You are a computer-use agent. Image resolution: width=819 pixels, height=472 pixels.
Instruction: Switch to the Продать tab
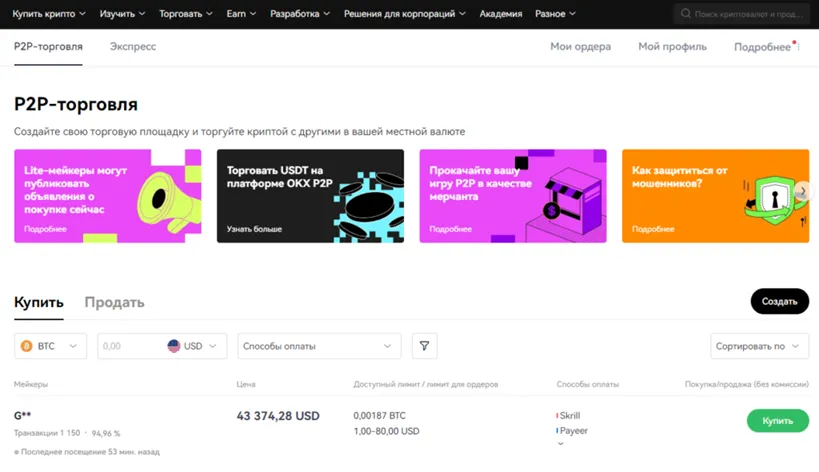[x=114, y=302]
